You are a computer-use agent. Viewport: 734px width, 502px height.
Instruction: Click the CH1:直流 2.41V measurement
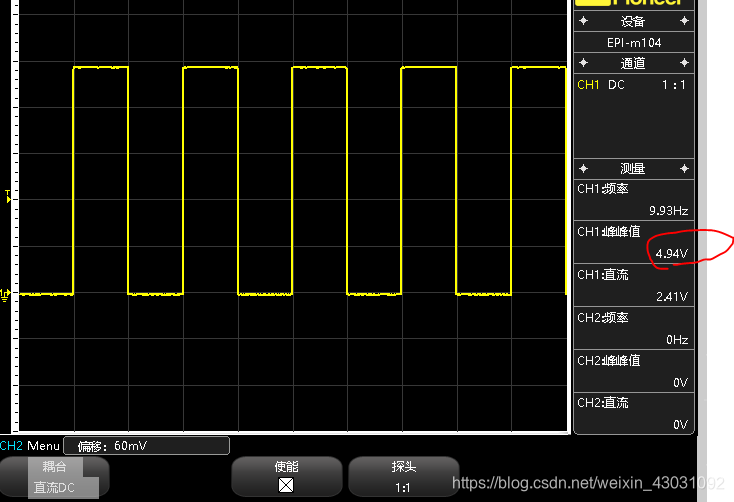coord(634,286)
